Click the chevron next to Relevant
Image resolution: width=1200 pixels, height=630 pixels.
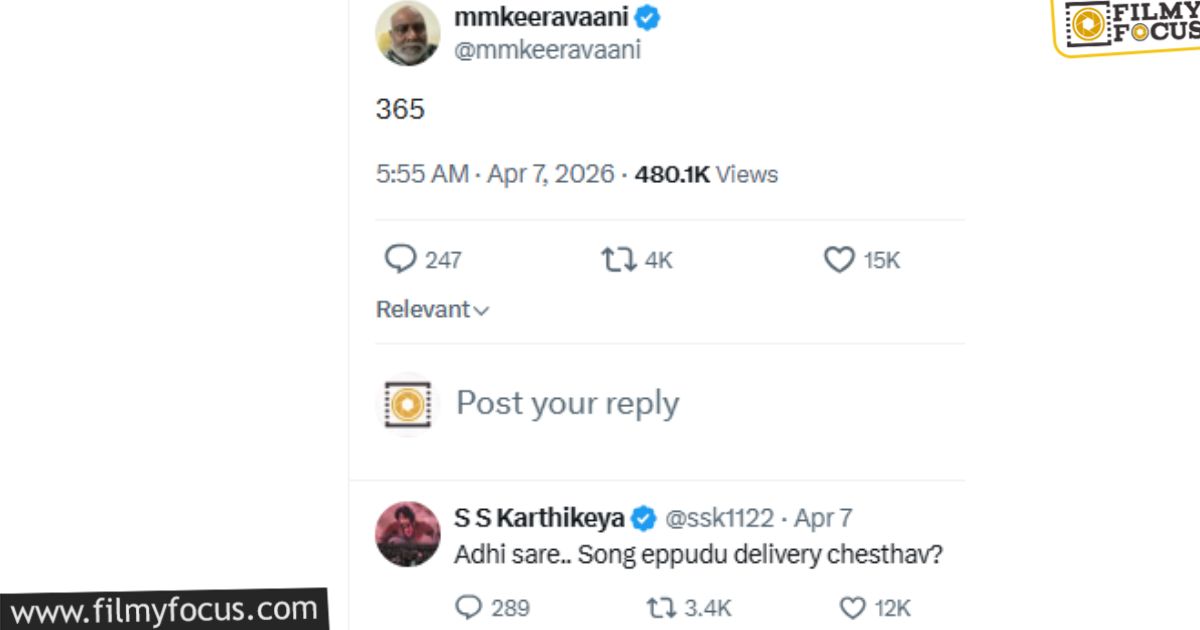pos(481,311)
